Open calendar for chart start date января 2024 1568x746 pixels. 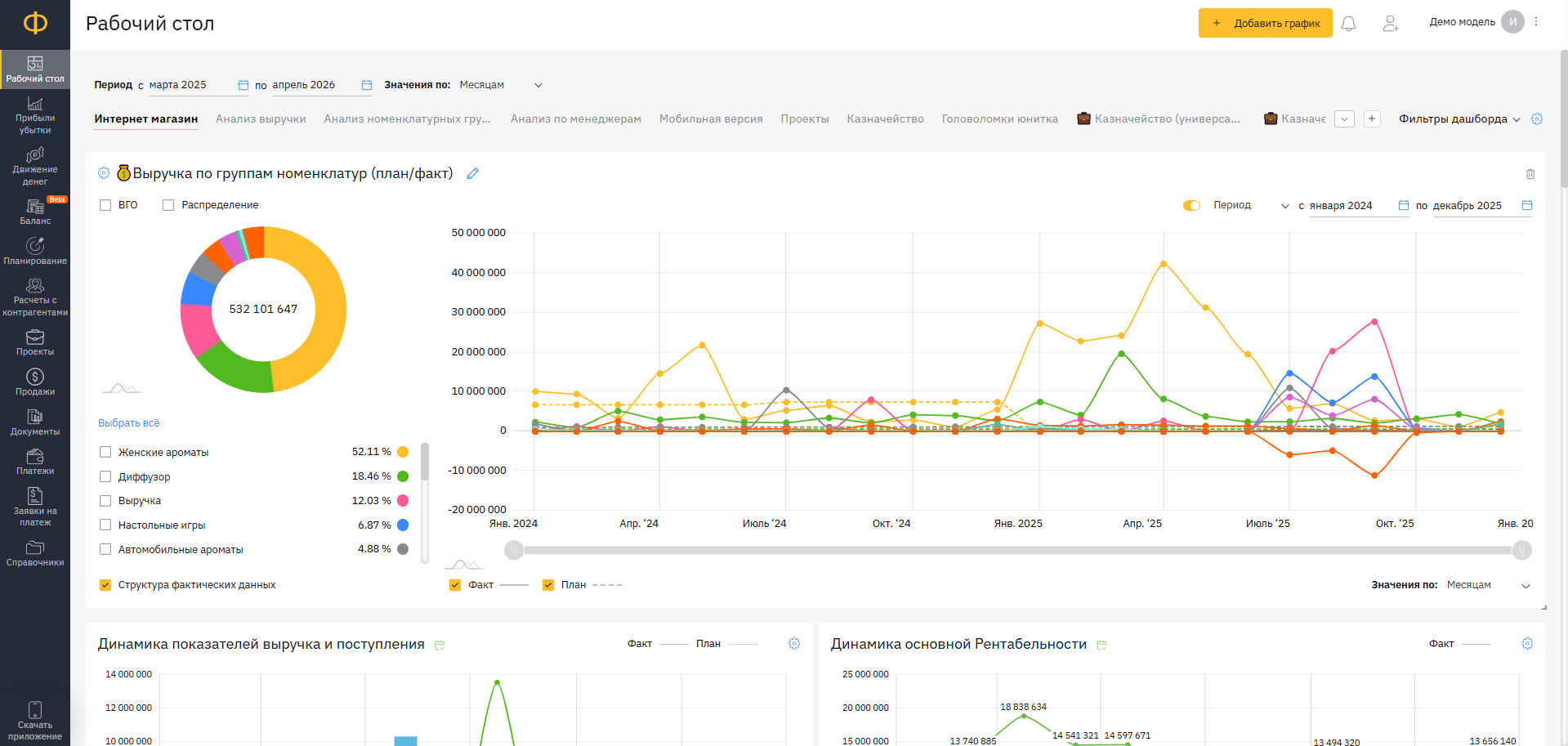(1404, 205)
